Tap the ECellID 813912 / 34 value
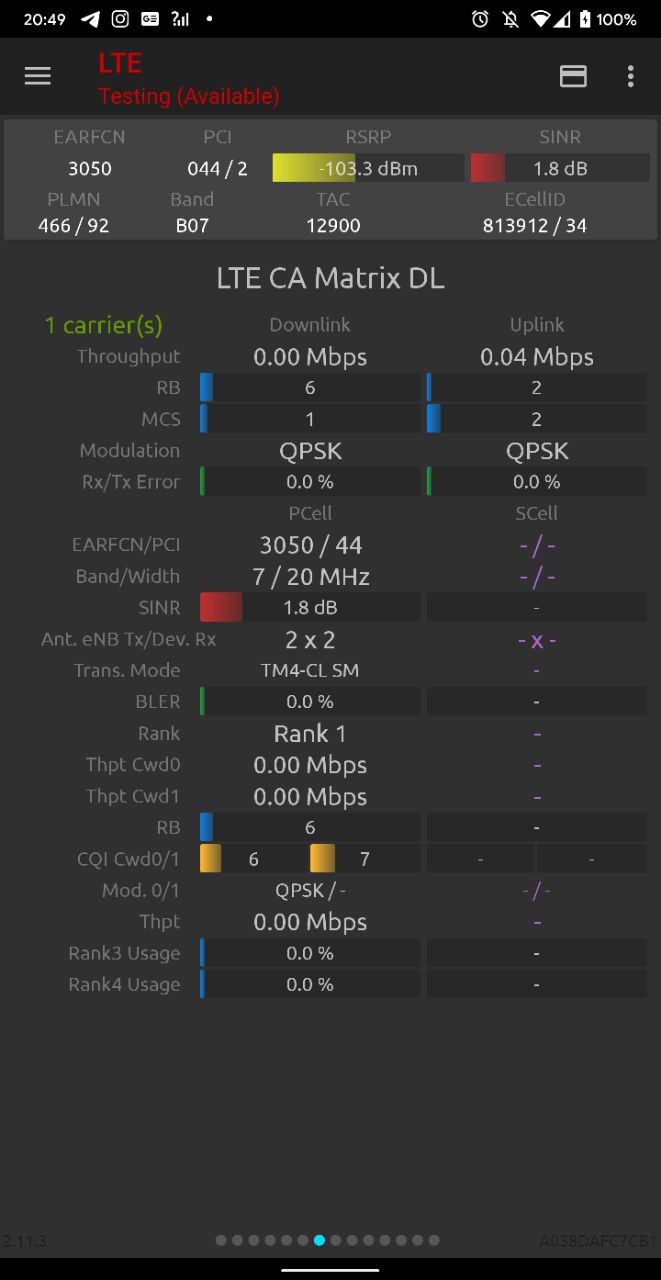 535,226
